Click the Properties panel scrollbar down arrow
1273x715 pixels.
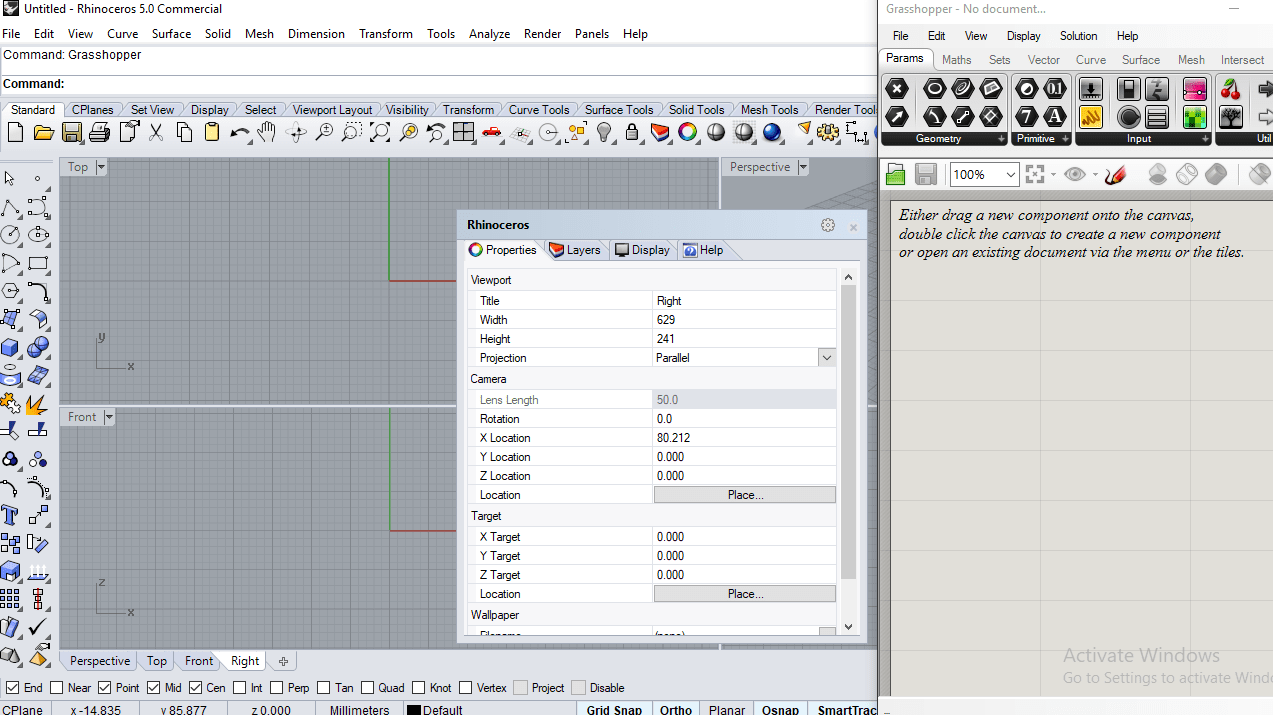(x=848, y=627)
